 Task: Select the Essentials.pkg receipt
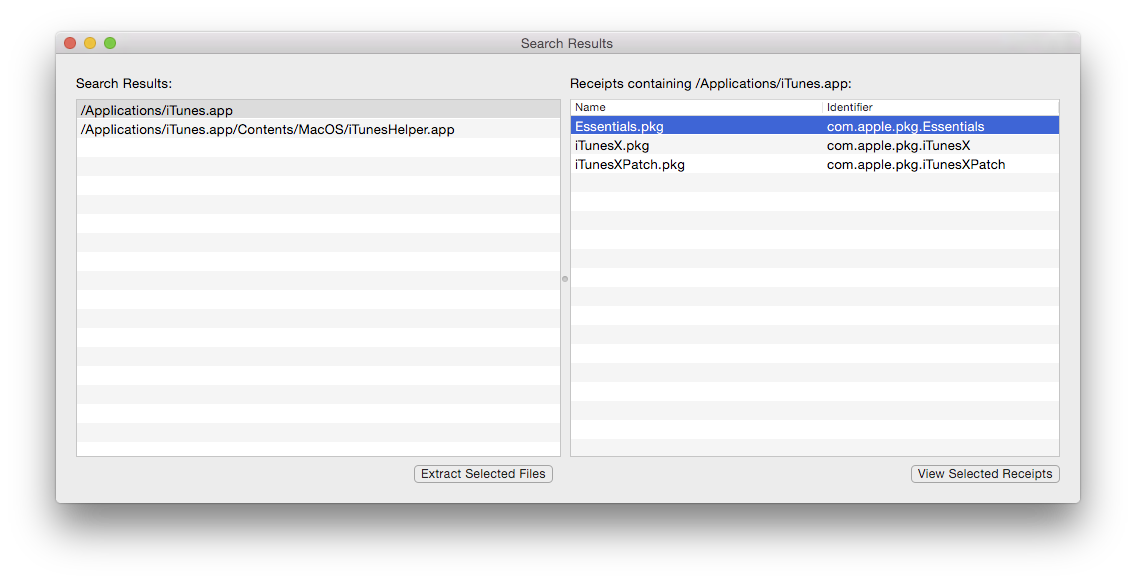(619, 126)
